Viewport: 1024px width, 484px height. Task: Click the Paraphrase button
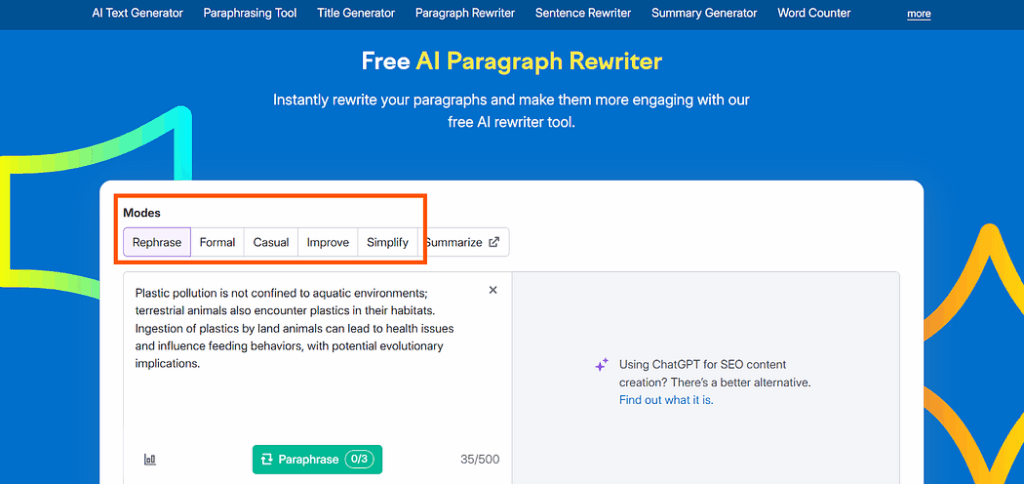point(317,459)
